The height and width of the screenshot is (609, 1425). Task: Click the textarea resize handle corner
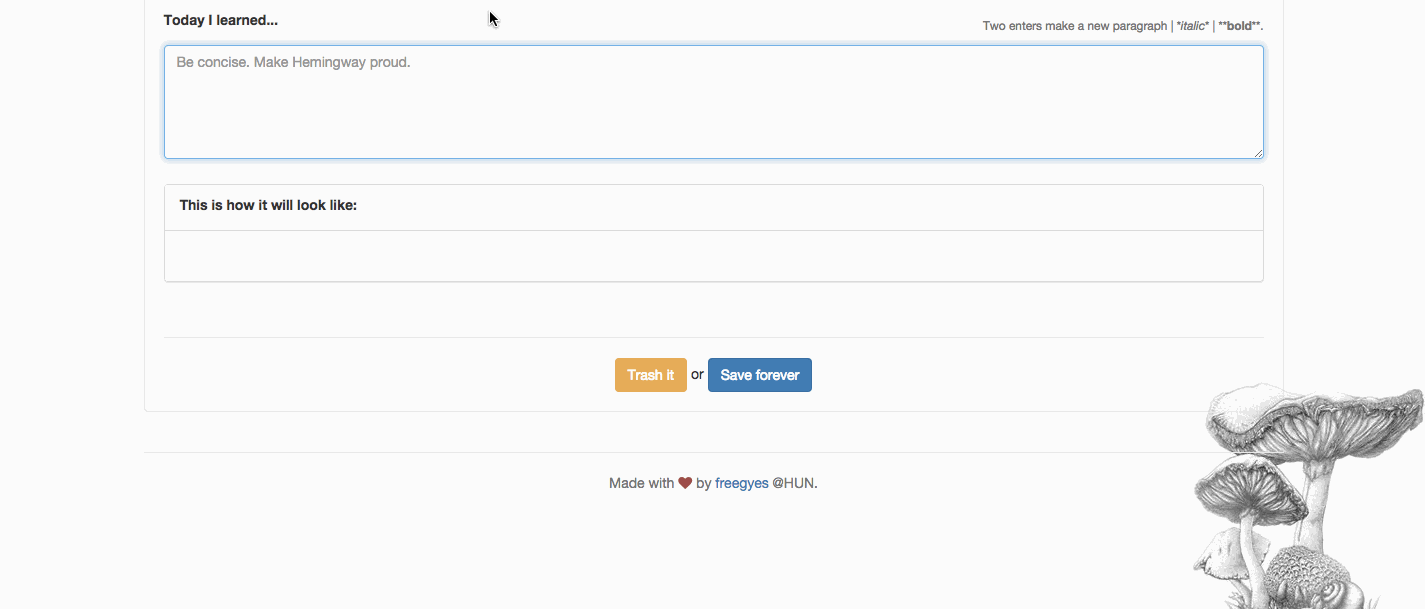pos(1258,153)
